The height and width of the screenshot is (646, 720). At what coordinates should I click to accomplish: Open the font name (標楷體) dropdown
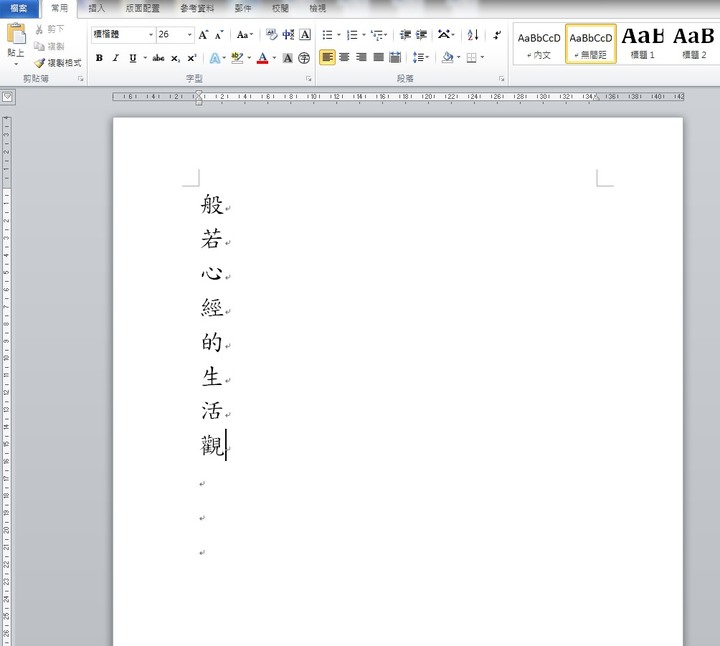151,34
